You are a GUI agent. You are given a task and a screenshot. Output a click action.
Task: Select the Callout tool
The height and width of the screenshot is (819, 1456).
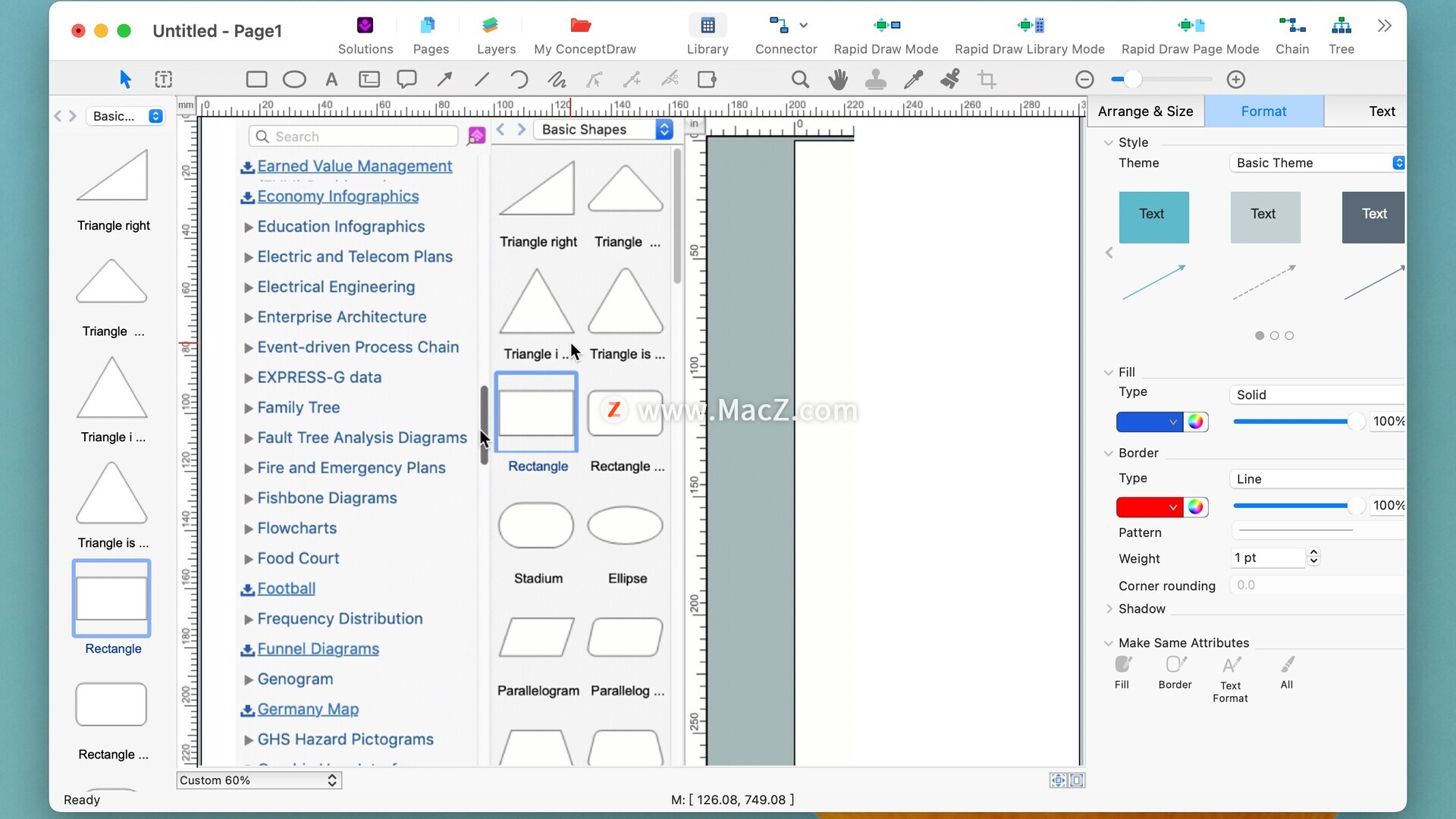click(x=406, y=79)
